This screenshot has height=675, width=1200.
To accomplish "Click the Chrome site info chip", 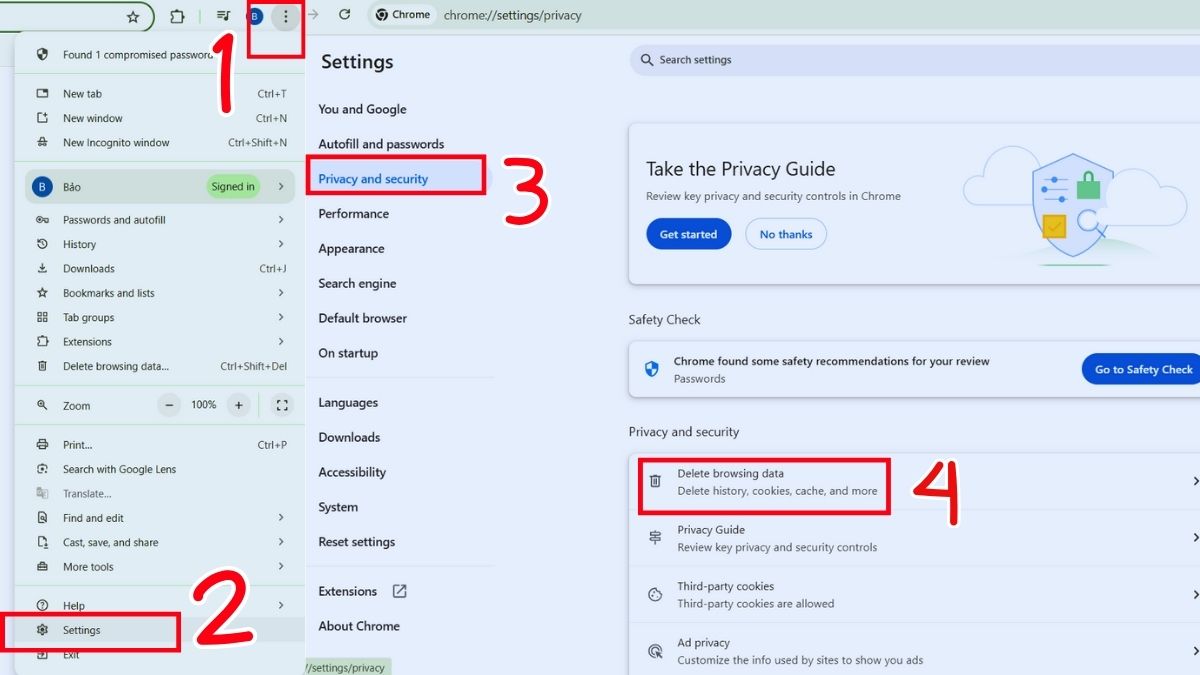I will [x=403, y=15].
